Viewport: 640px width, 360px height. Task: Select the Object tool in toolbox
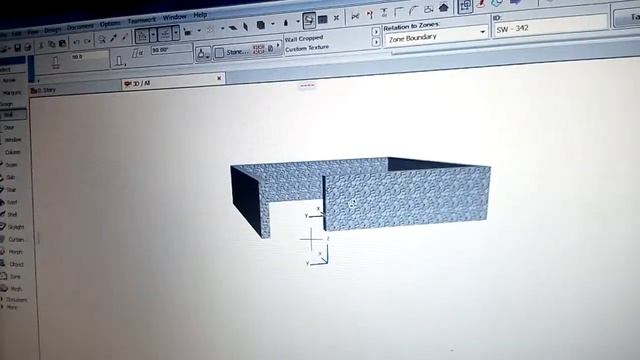[x=13, y=264]
